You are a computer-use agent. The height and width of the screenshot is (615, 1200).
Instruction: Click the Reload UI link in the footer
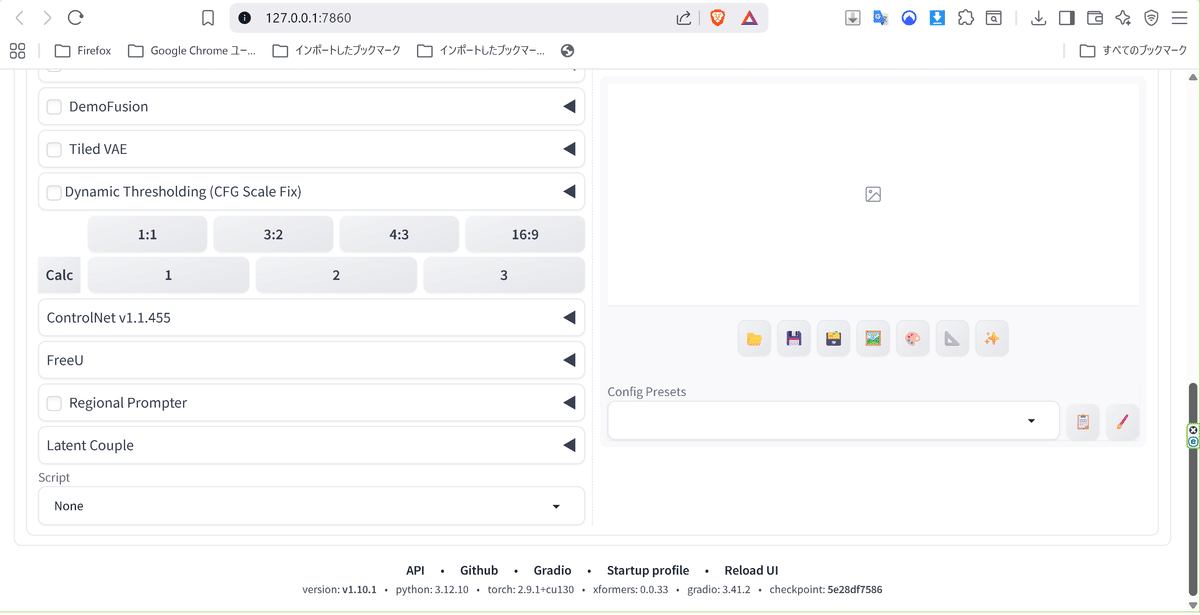[x=751, y=570]
